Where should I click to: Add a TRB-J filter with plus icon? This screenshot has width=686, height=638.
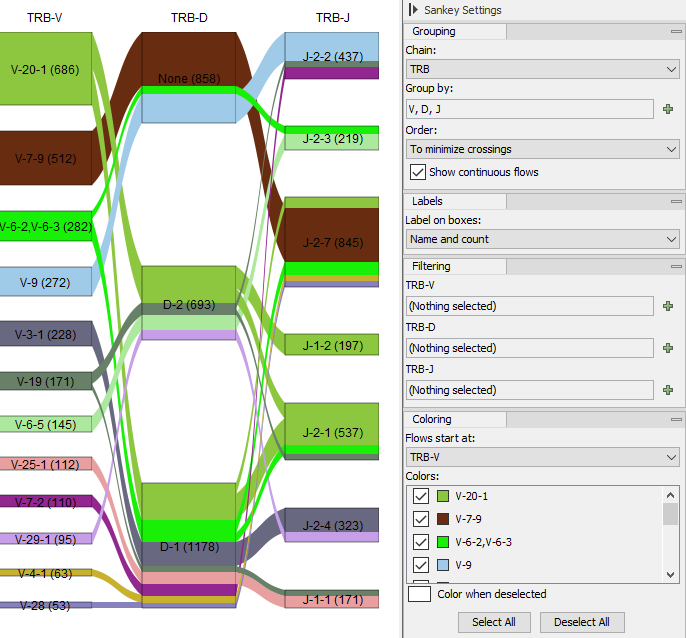point(668,390)
